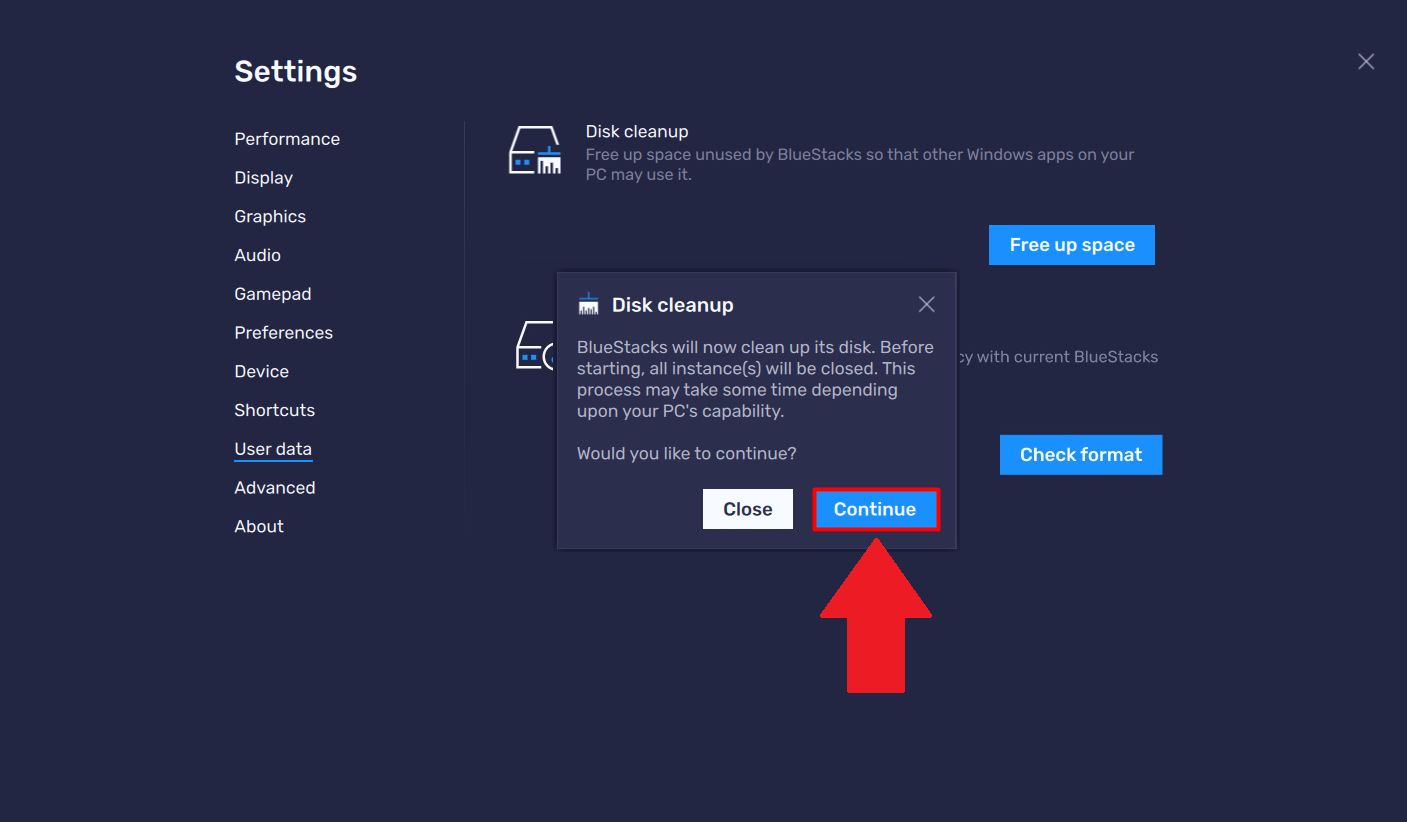Go to Graphics settings
The image size is (1407, 822).
point(270,217)
